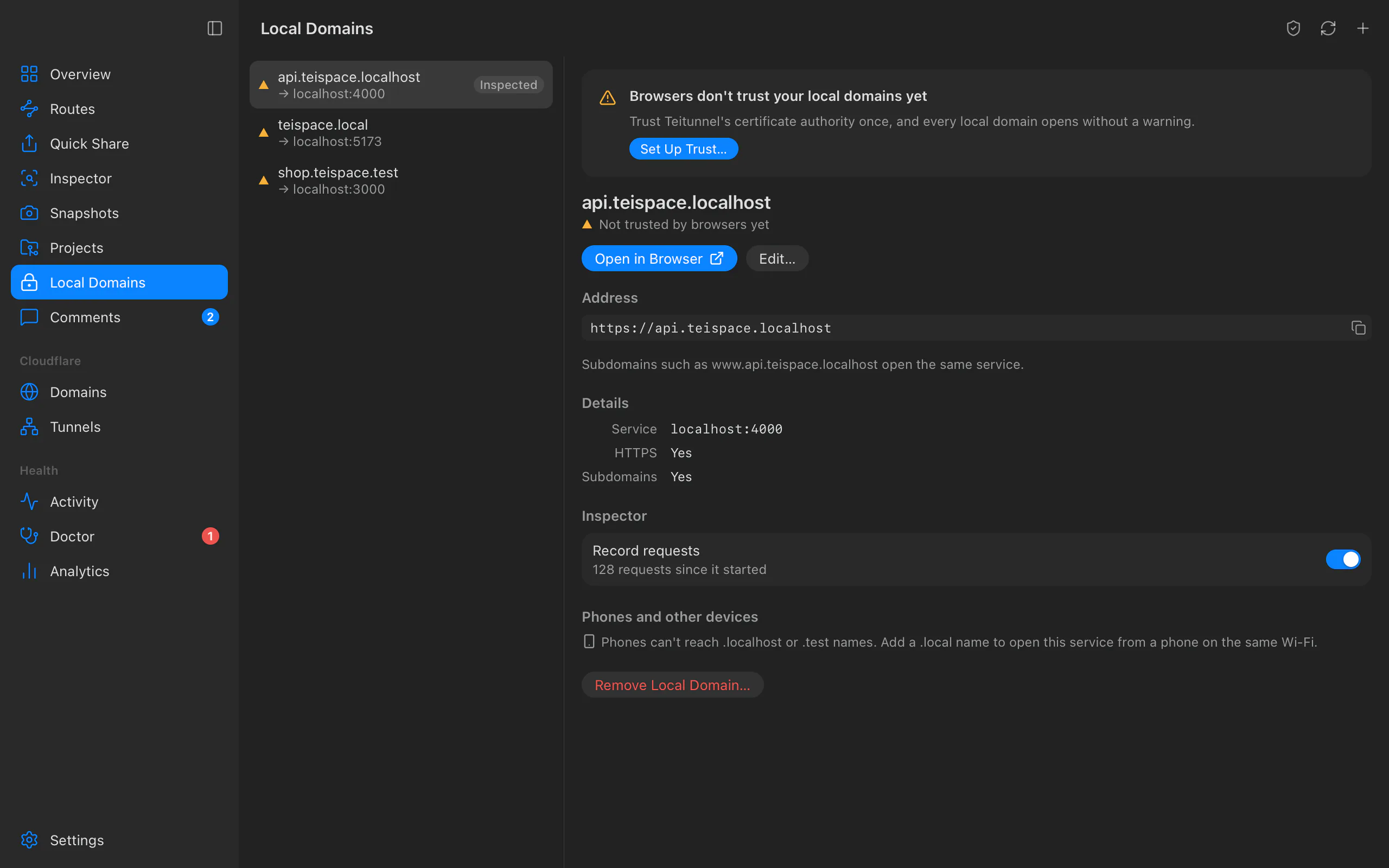Open the certificate trust shield icon
Viewport: 1389px width, 868px height.
[x=1293, y=28]
